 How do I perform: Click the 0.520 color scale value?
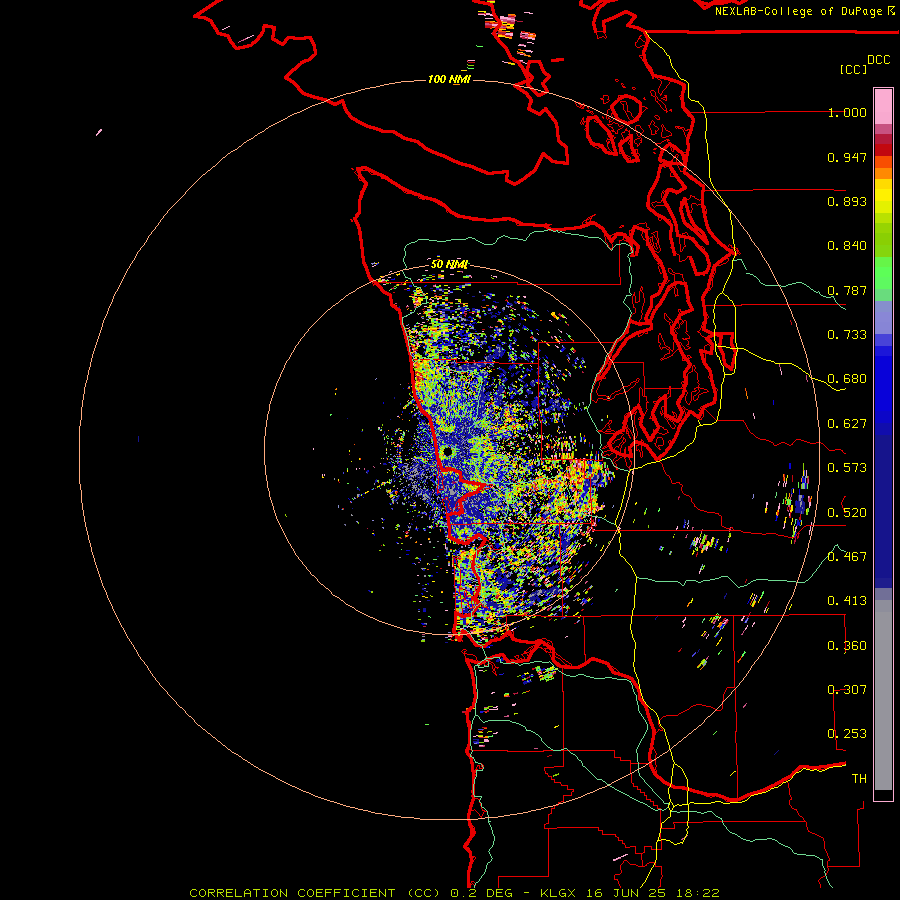847,512
